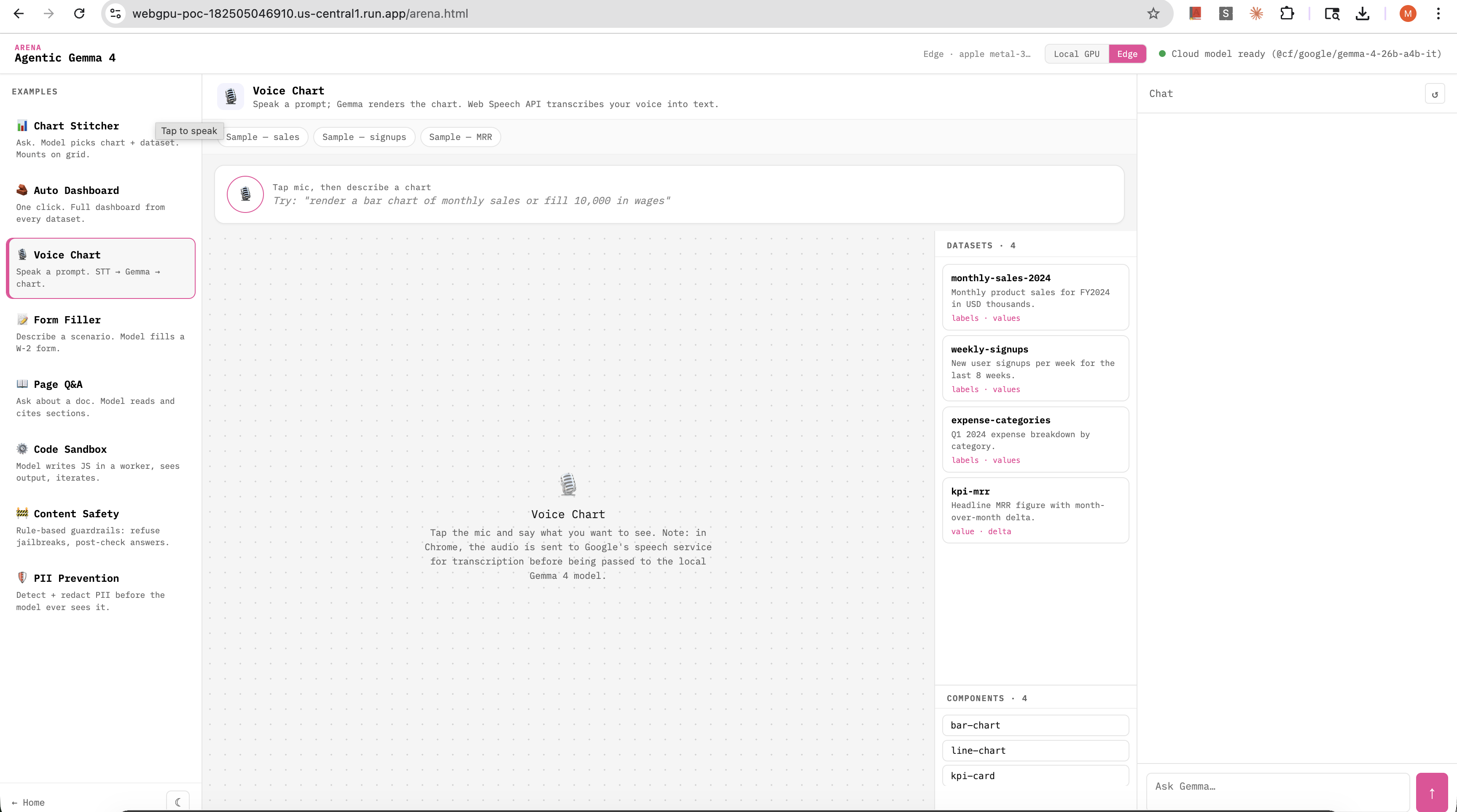Go back via the Home link
Image resolution: width=1457 pixels, height=812 pixels.
tap(28, 802)
